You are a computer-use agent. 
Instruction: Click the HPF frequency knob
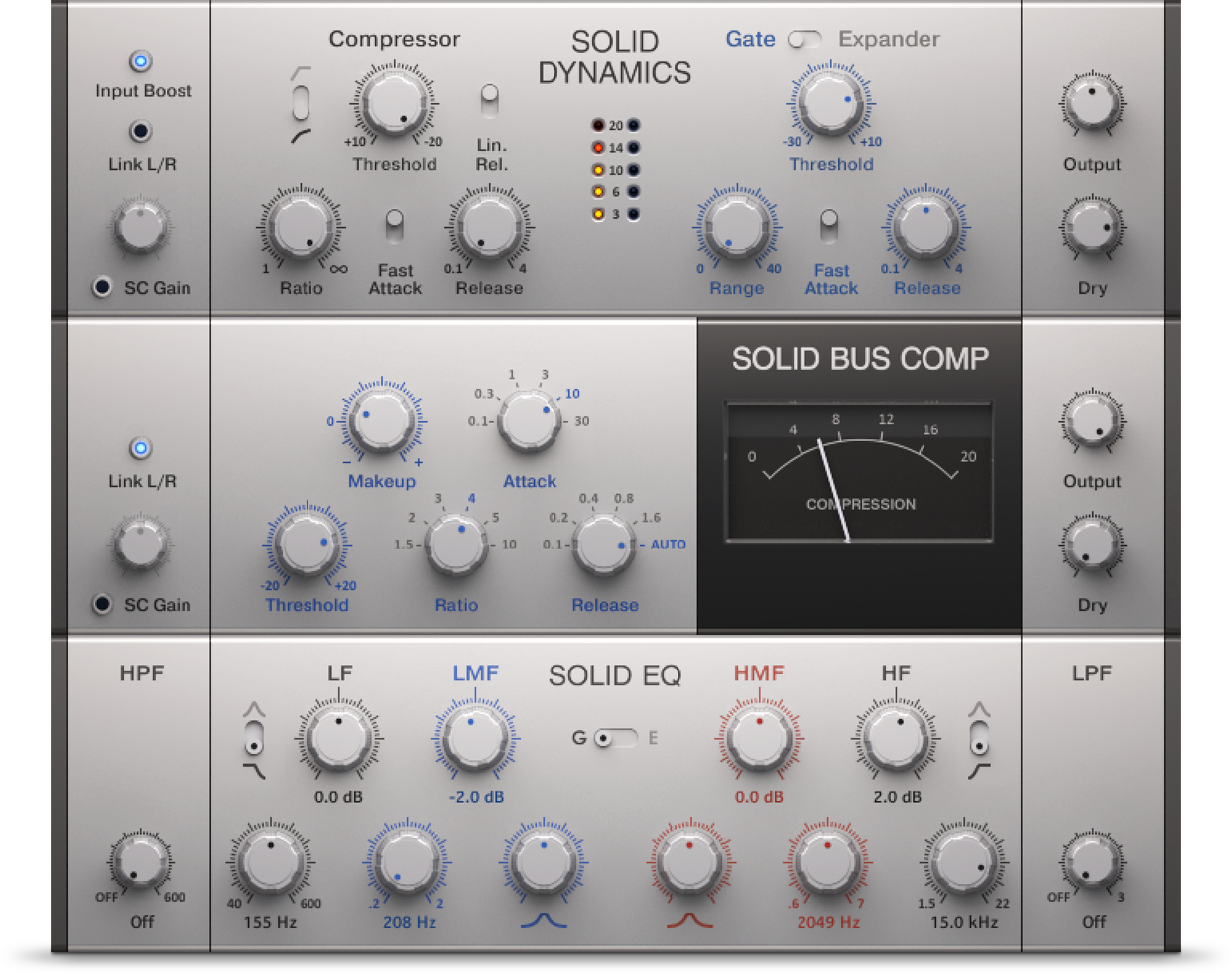click(x=141, y=861)
